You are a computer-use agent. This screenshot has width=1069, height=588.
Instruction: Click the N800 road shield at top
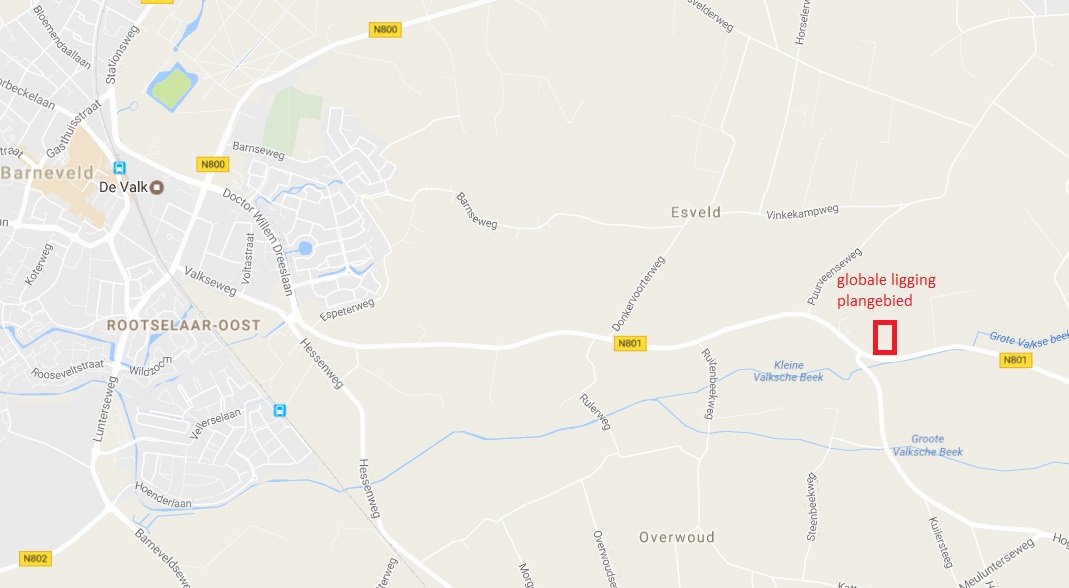(x=385, y=29)
